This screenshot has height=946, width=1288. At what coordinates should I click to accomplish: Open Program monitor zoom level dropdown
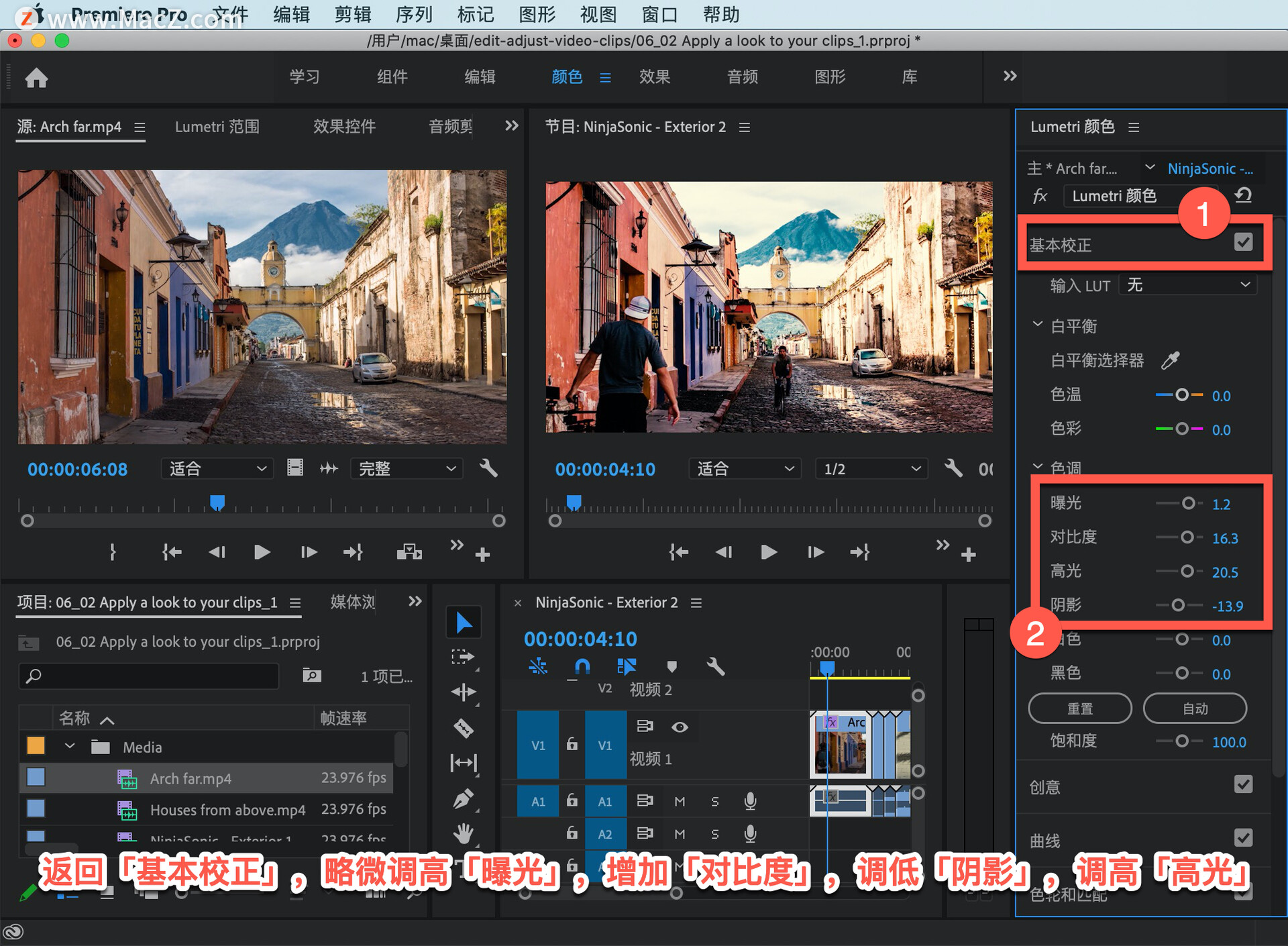[745, 468]
